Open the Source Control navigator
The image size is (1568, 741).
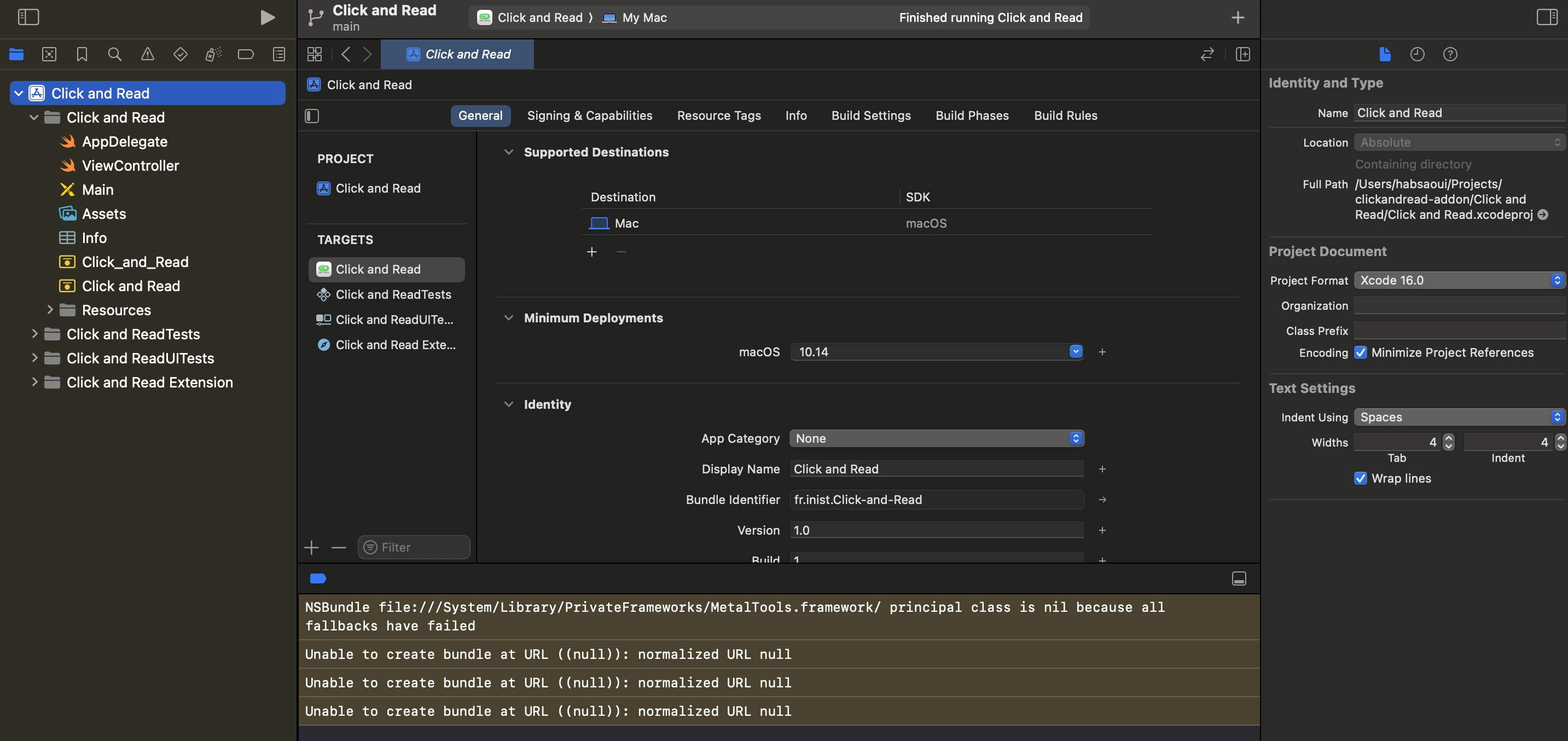pos(49,54)
